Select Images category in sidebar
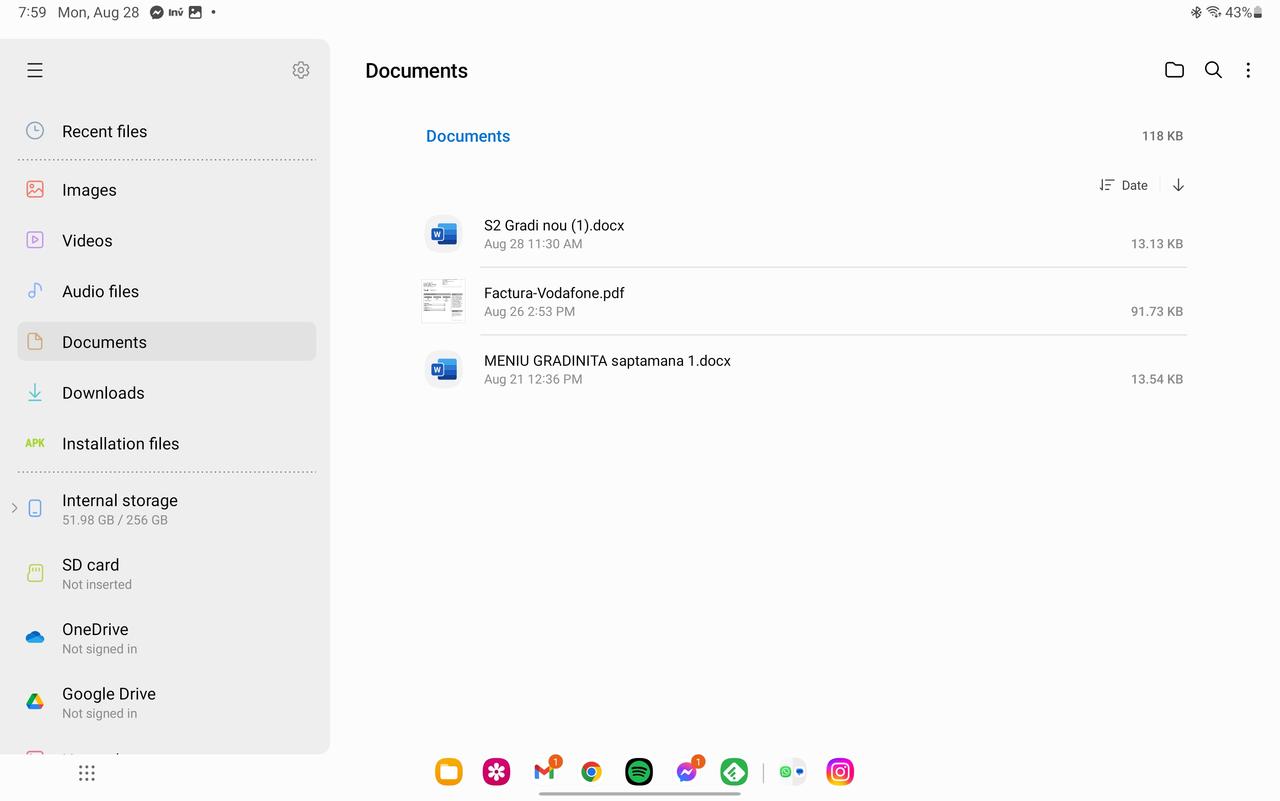The width and height of the screenshot is (1280, 801). [x=89, y=190]
